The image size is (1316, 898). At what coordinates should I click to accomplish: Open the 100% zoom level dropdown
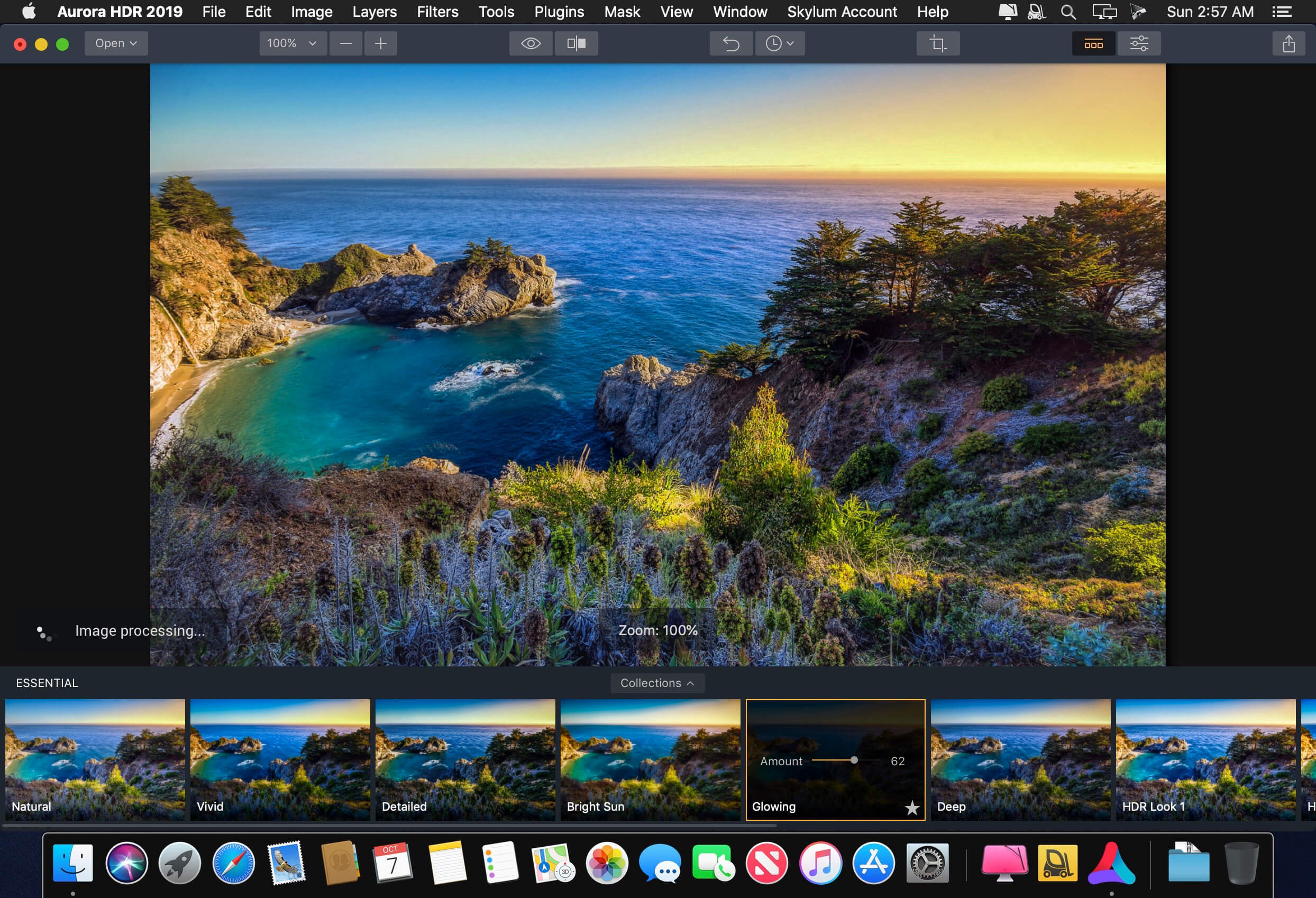click(x=293, y=43)
